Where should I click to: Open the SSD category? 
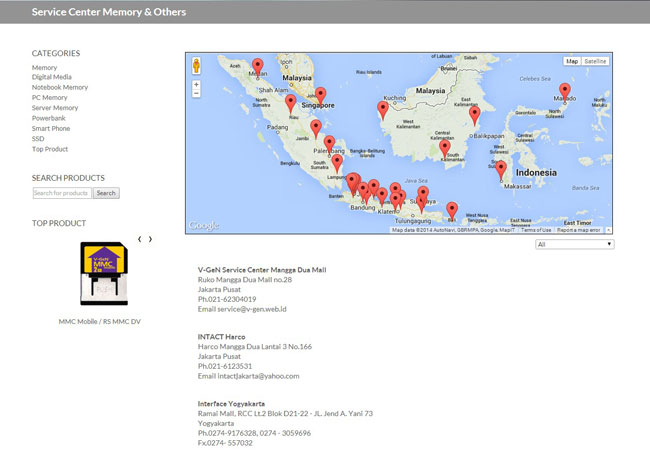[38, 139]
